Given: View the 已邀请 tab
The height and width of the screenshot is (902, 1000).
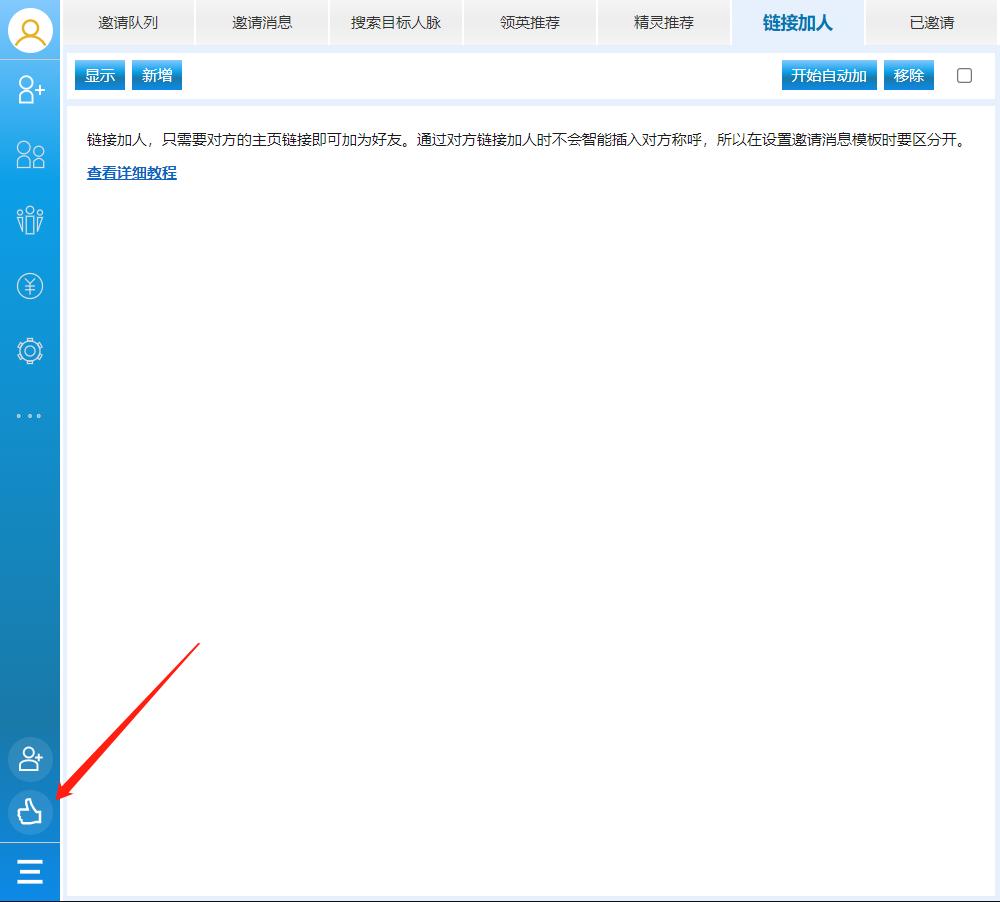Looking at the screenshot, I should (931, 22).
